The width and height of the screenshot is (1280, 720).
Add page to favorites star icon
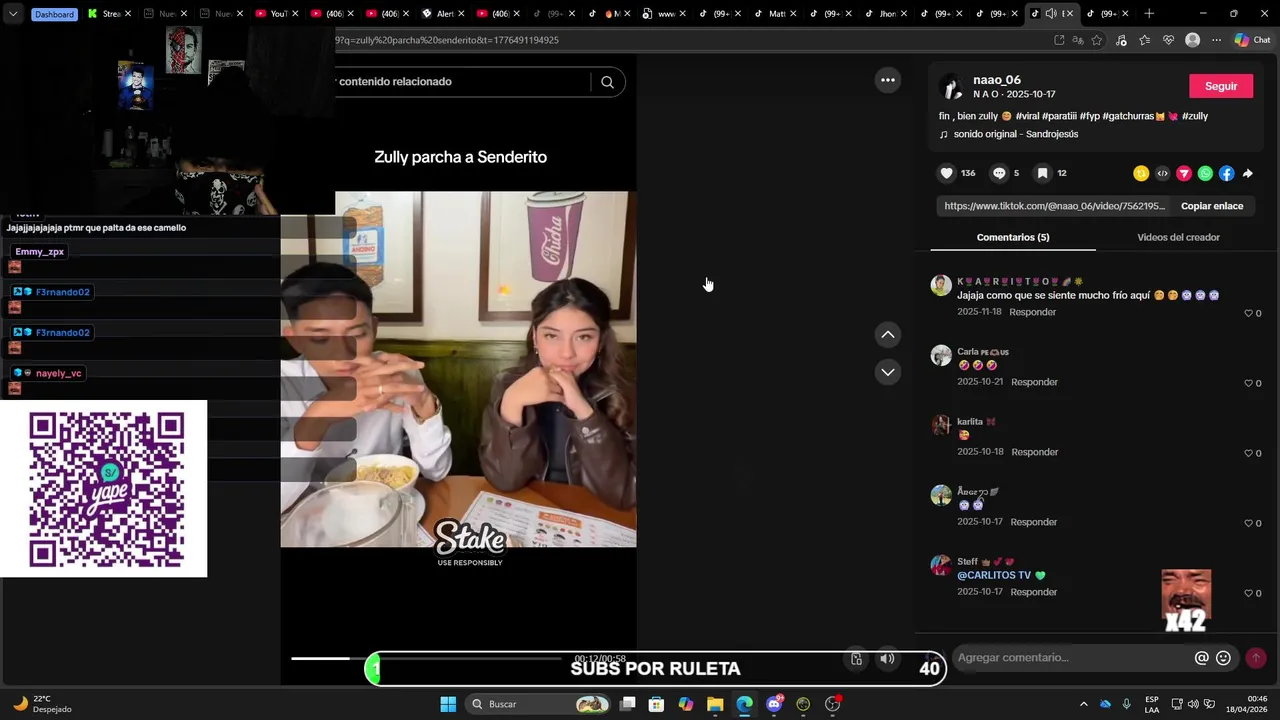pos(1097,40)
